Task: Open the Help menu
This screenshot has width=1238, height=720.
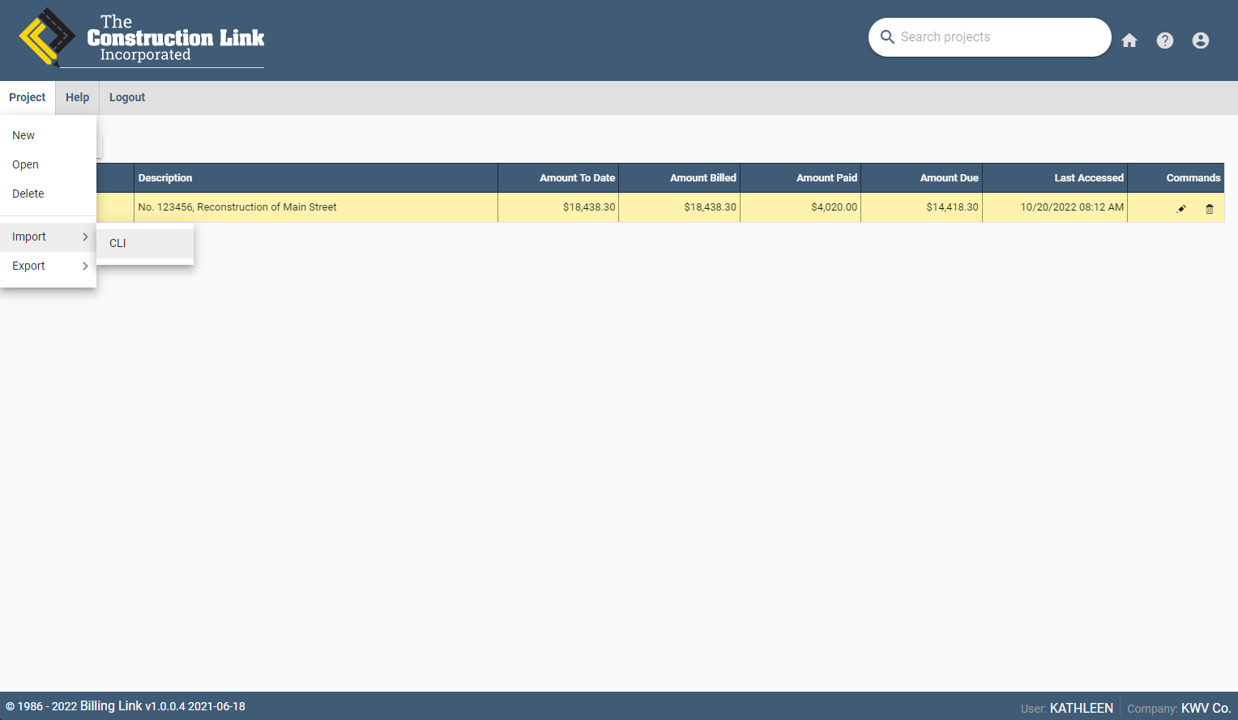Action: coord(77,97)
